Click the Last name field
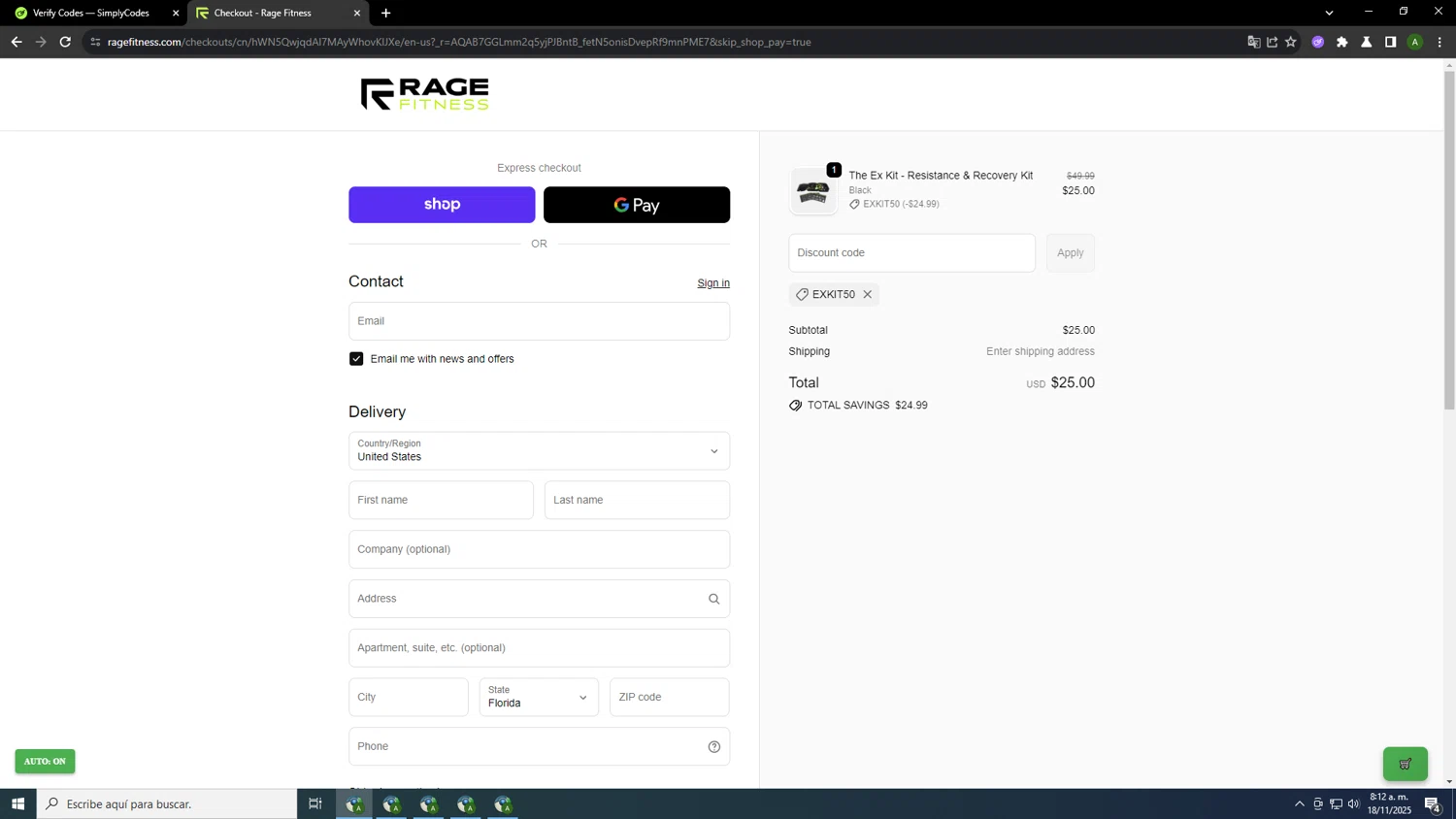 tap(637, 500)
